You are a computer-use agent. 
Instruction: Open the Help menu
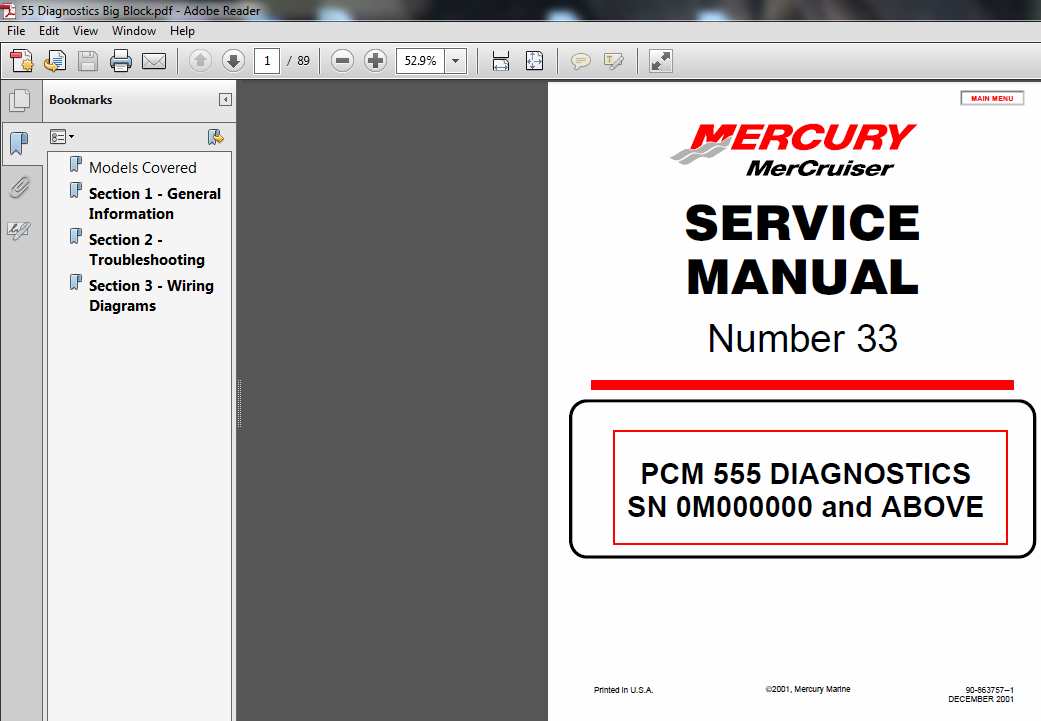[x=182, y=31]
